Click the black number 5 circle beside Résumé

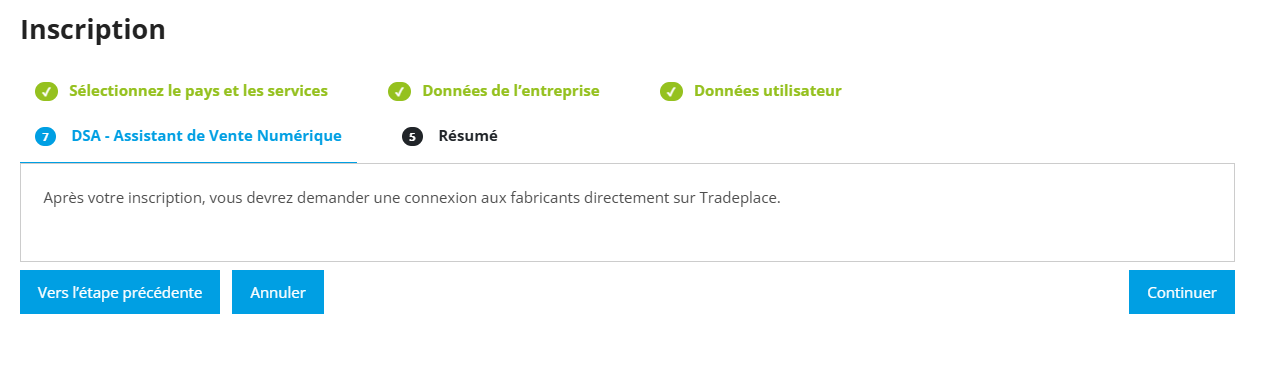pos(412,137)
